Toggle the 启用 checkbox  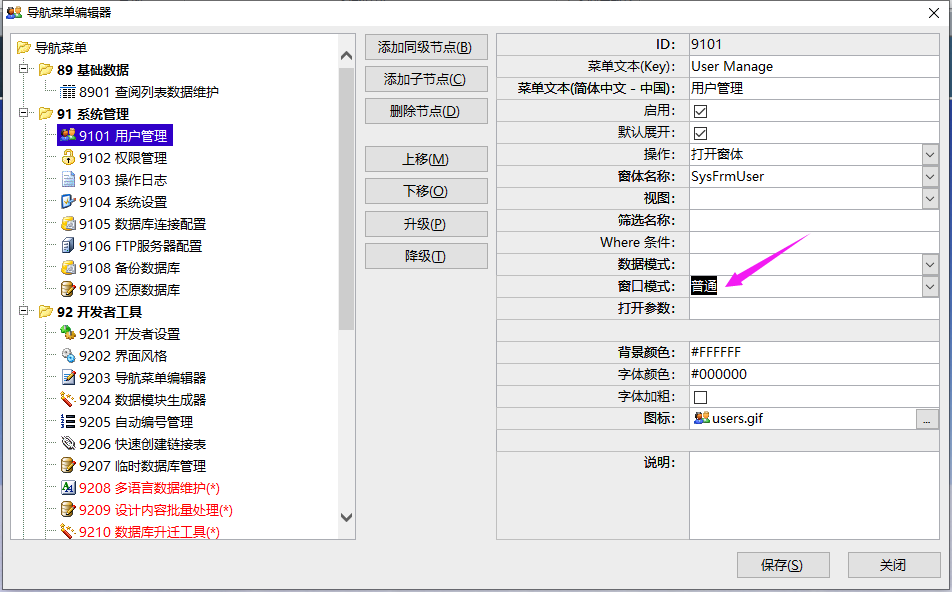pyautogui.click(x=700, y=111)
